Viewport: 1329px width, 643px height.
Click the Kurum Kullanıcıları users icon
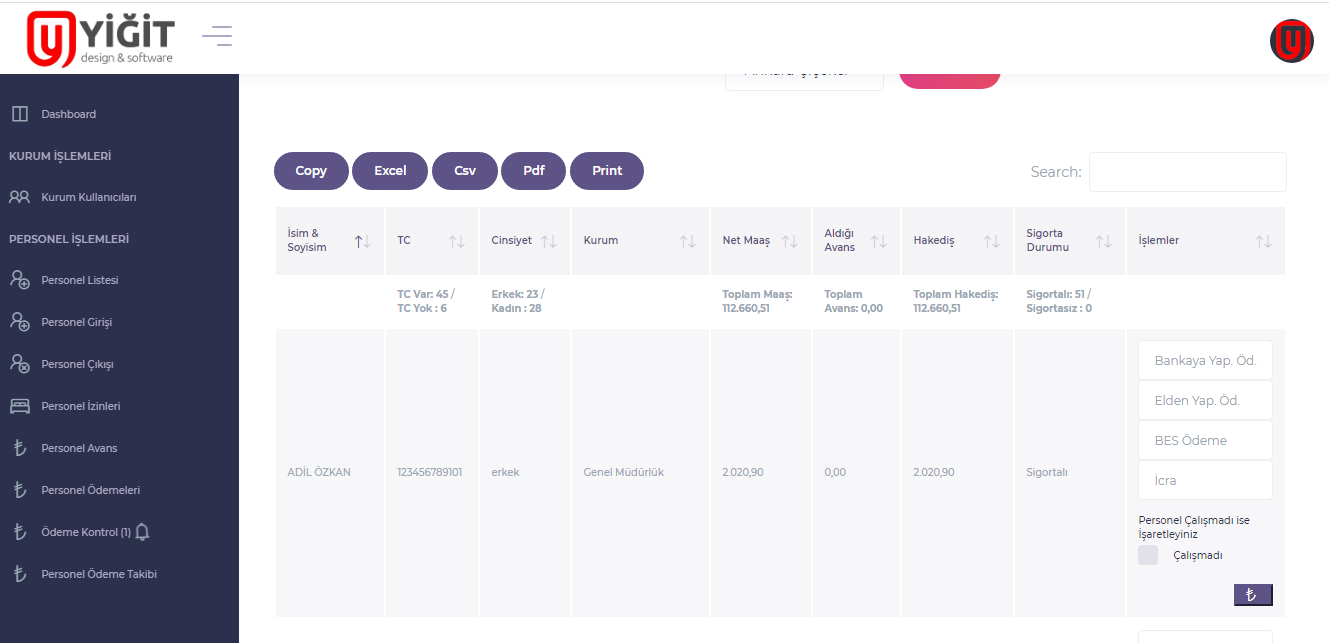[20, 197]
